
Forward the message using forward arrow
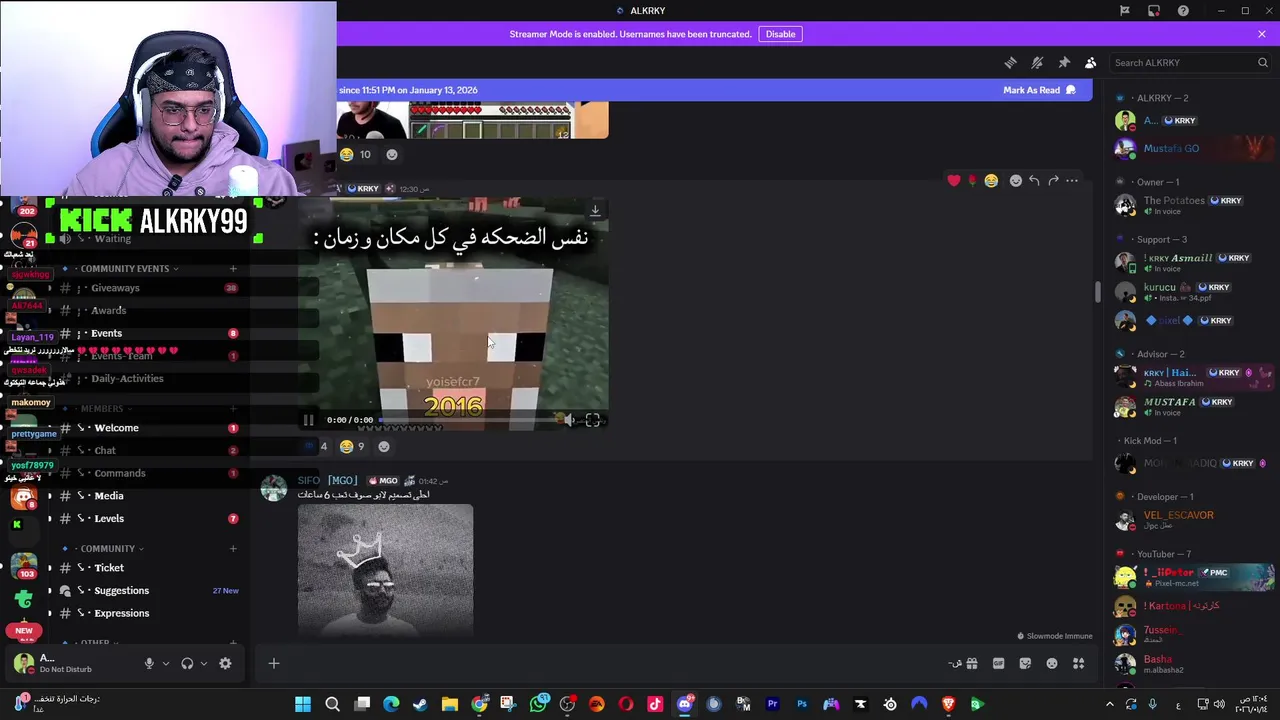tap(1053, 181)
